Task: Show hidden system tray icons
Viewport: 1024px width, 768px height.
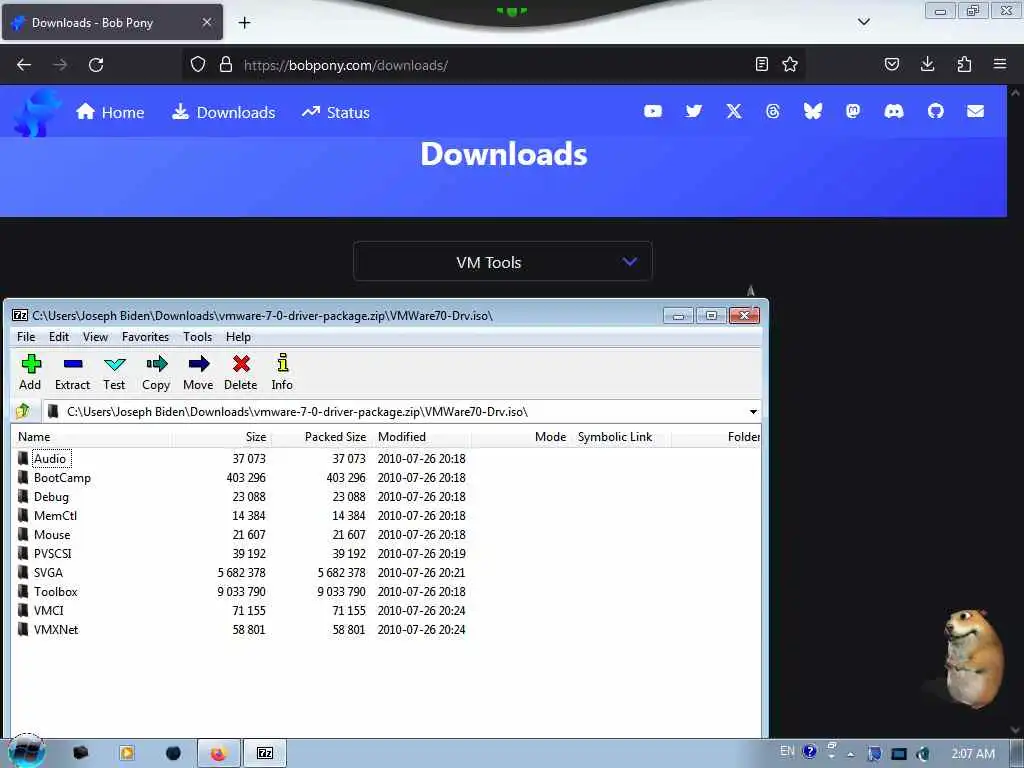Action: click(x=850, y=754)
